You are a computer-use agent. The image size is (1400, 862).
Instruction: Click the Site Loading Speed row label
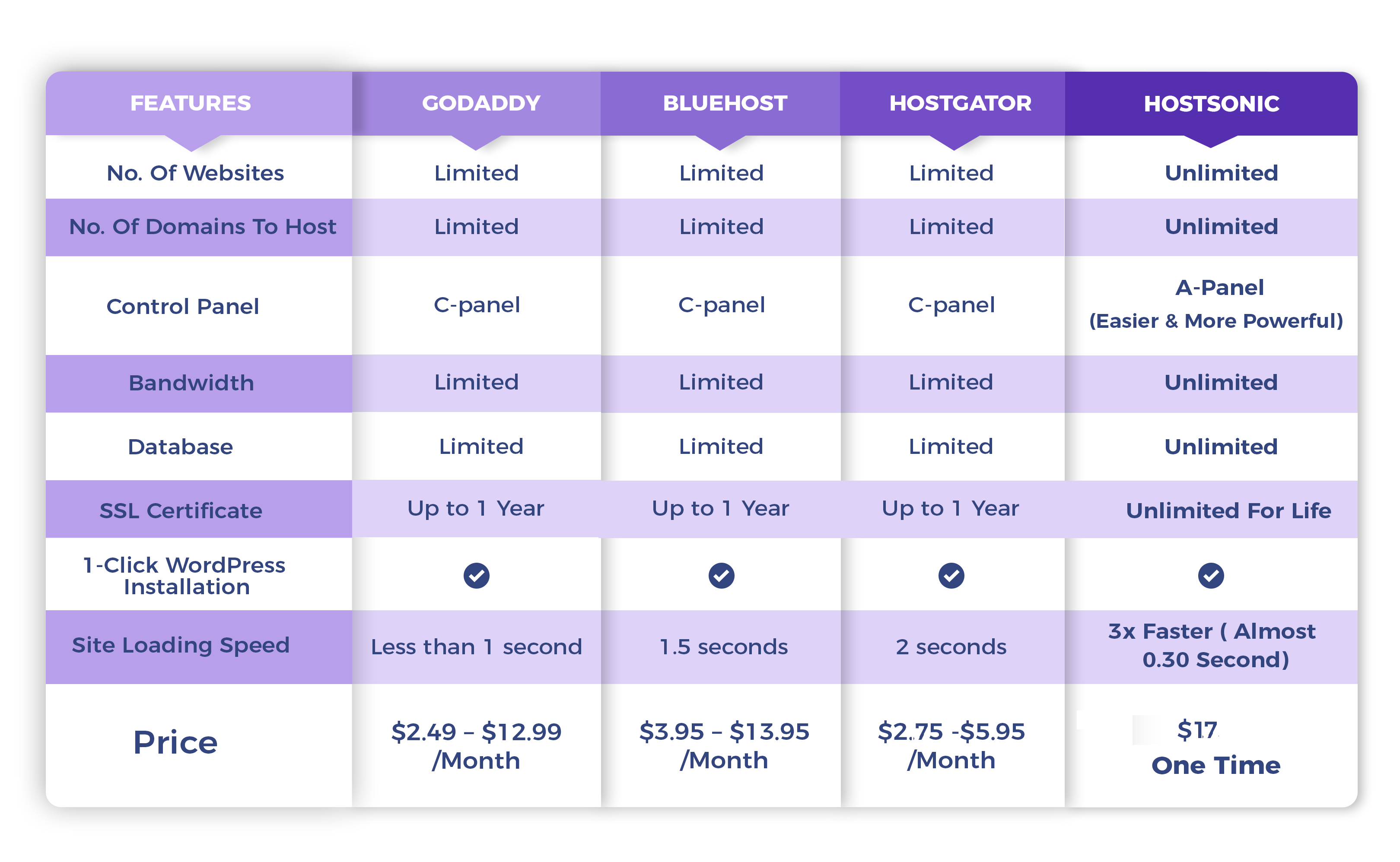(x=181, y=645)
